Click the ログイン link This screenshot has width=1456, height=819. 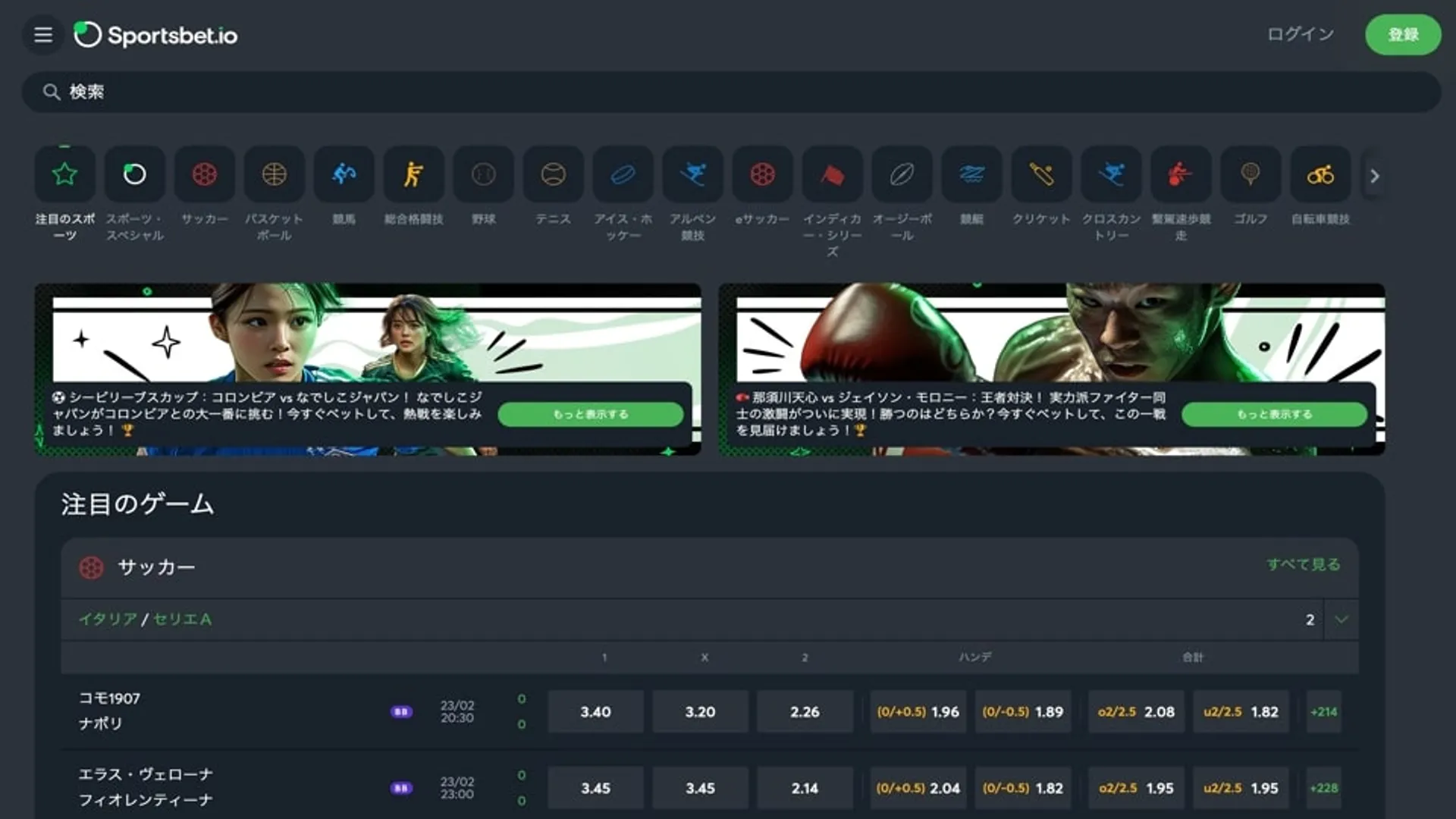point(1301,35)
